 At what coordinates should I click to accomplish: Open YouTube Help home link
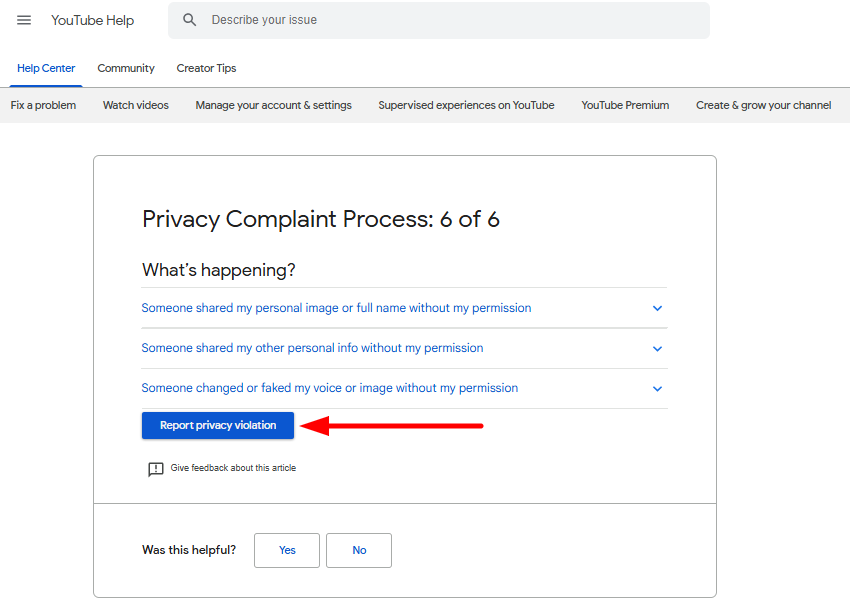[93, 20]
